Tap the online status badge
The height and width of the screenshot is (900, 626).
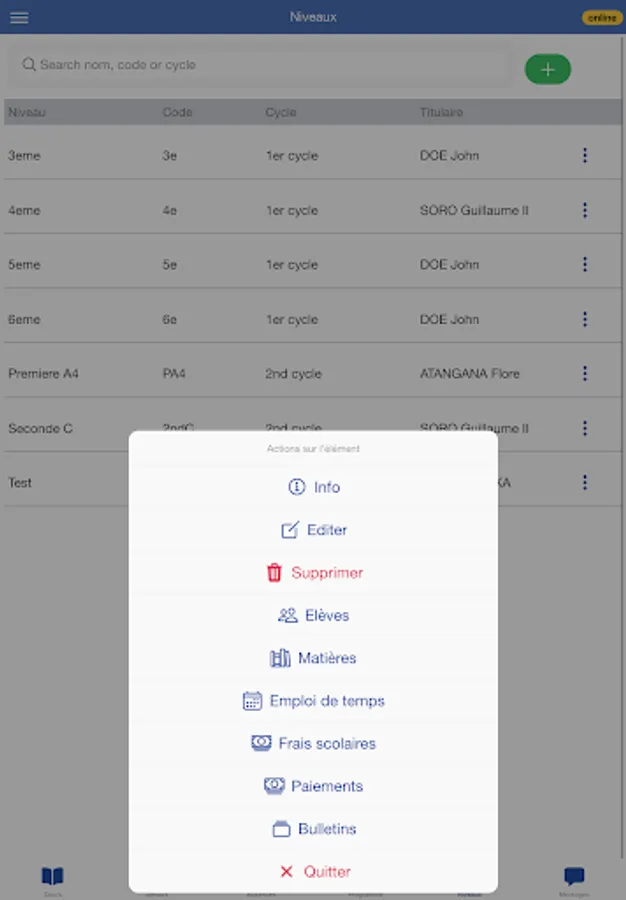click(x=601, y=17)
